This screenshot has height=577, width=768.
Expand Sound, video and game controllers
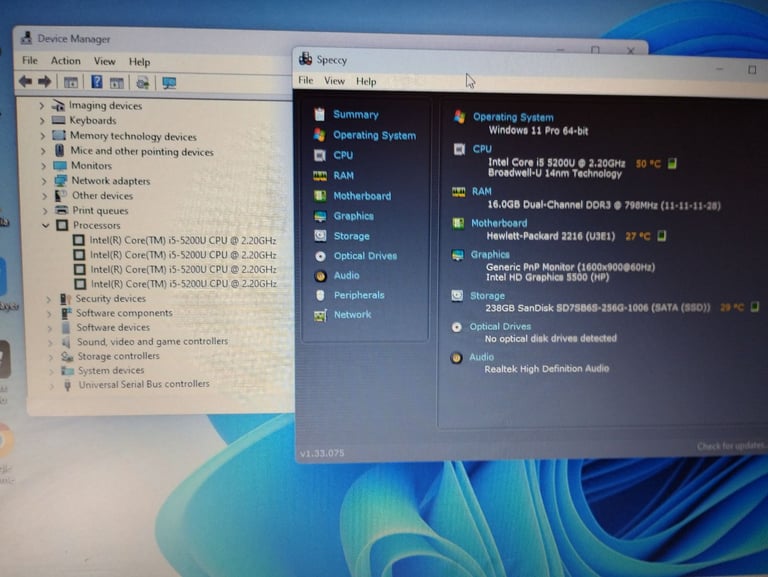50,342
